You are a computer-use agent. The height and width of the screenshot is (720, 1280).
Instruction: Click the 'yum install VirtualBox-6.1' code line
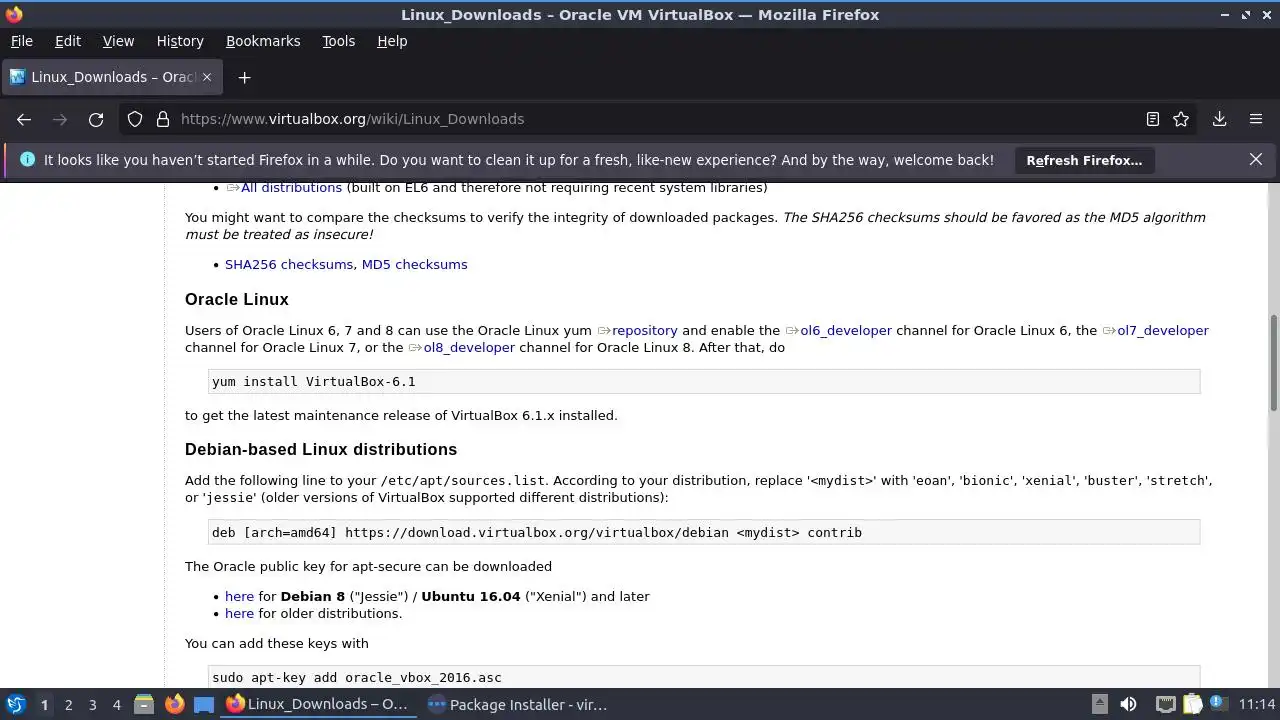[x=704, y=381]
